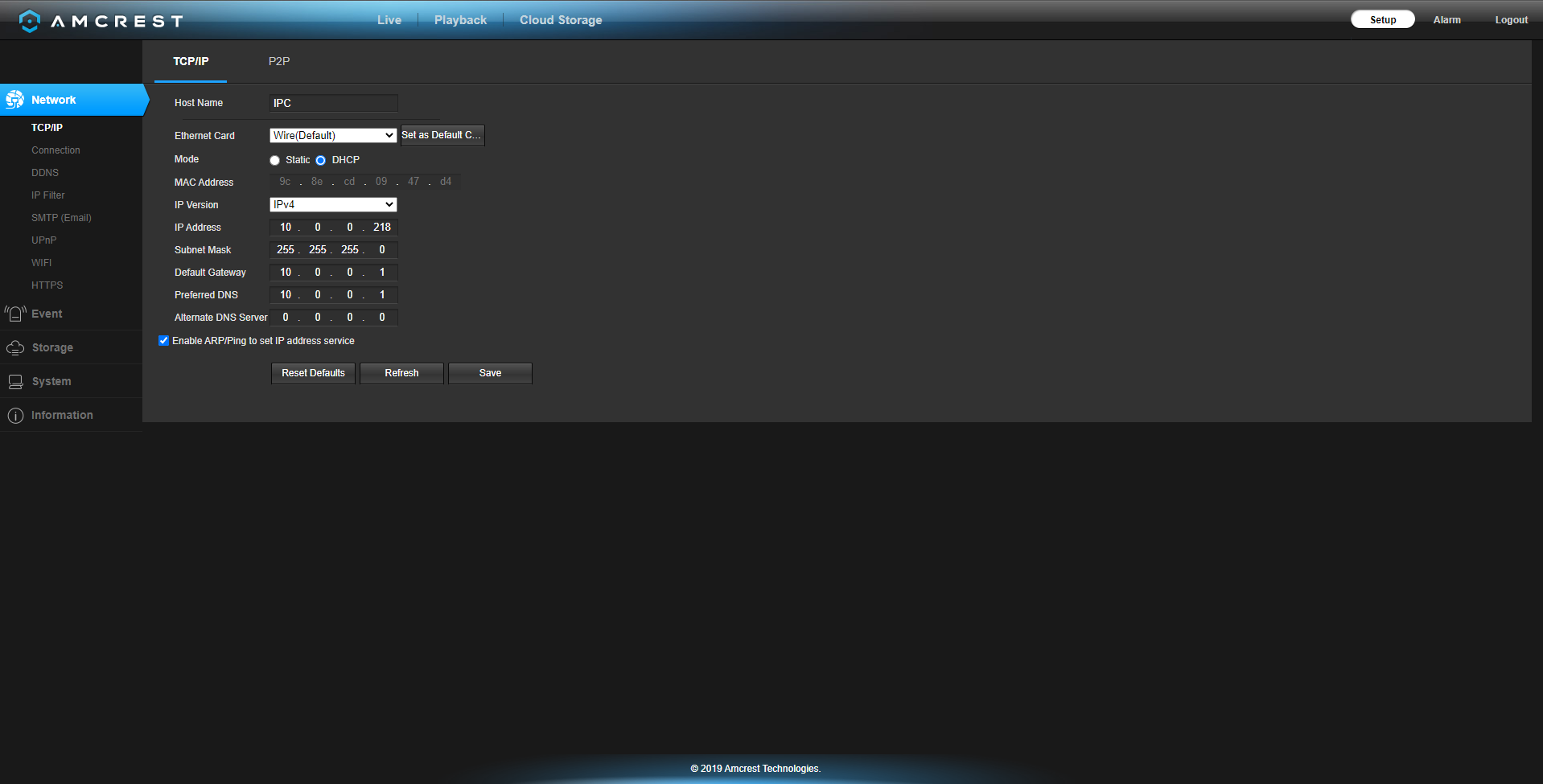Expand the Storage section label

coord(52,347)
